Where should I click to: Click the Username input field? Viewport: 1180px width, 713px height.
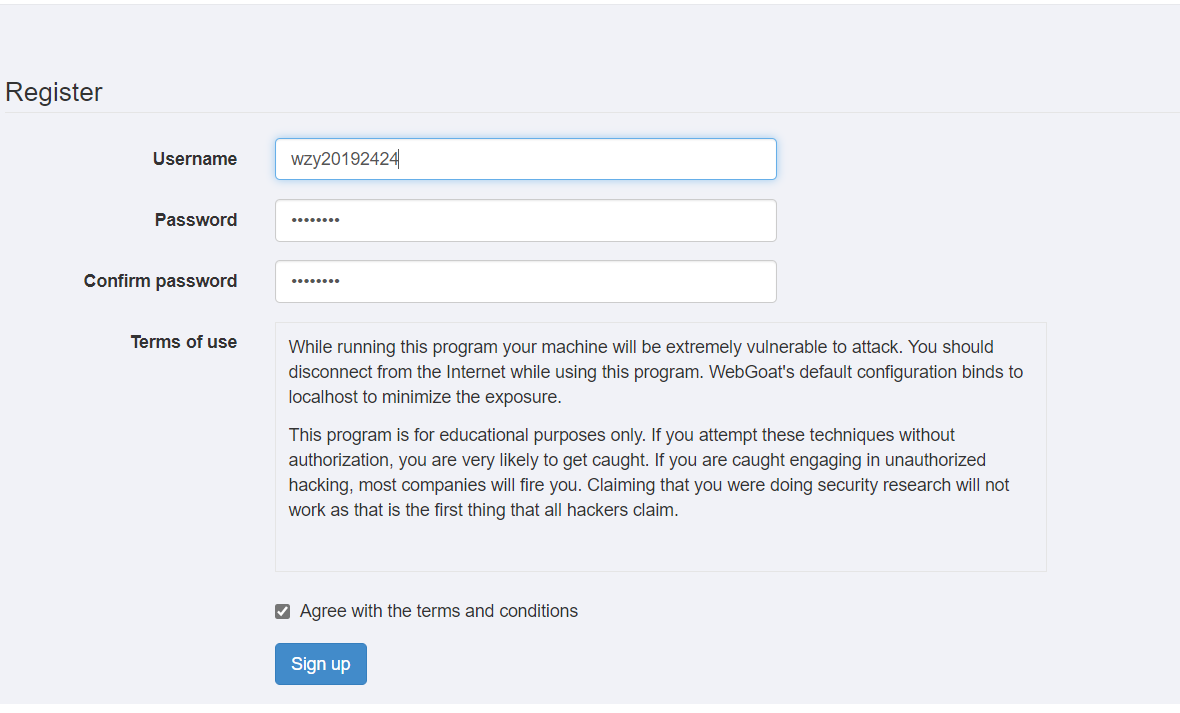pos(525,159)
